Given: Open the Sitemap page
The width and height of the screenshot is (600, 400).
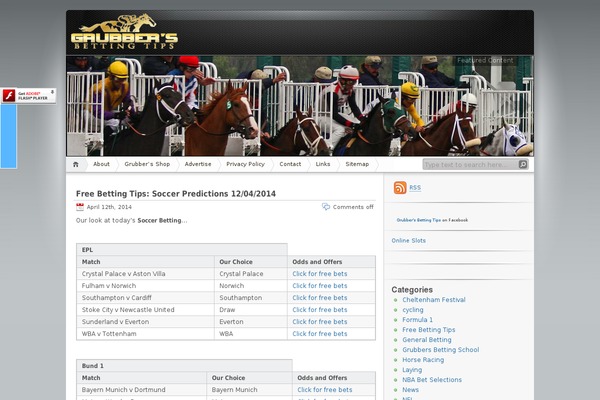Looking at the screenshot, I should 357,164.
